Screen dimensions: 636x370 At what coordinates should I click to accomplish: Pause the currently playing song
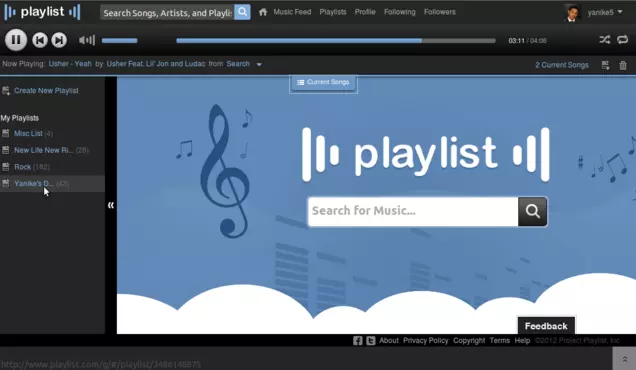point(16,40)
